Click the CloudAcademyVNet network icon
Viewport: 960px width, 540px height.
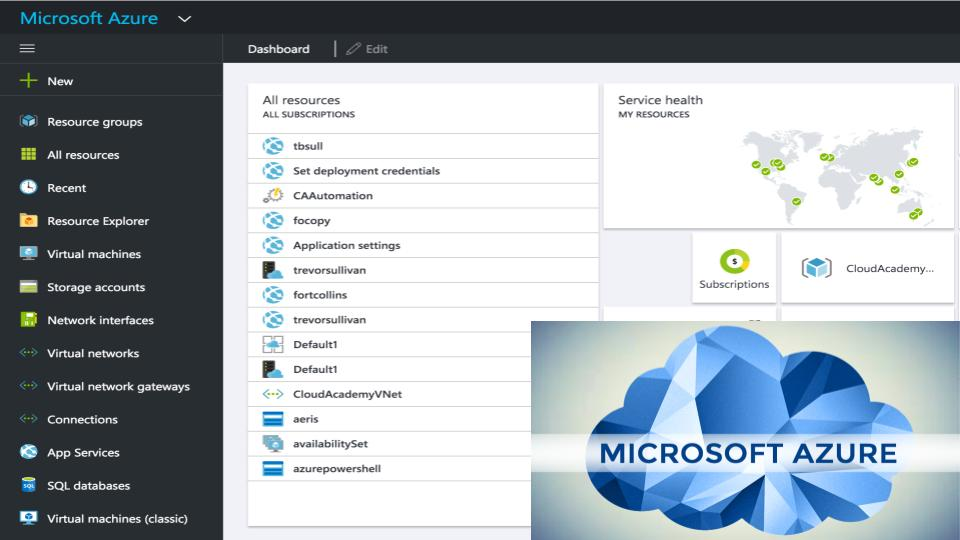click(272, 394)
